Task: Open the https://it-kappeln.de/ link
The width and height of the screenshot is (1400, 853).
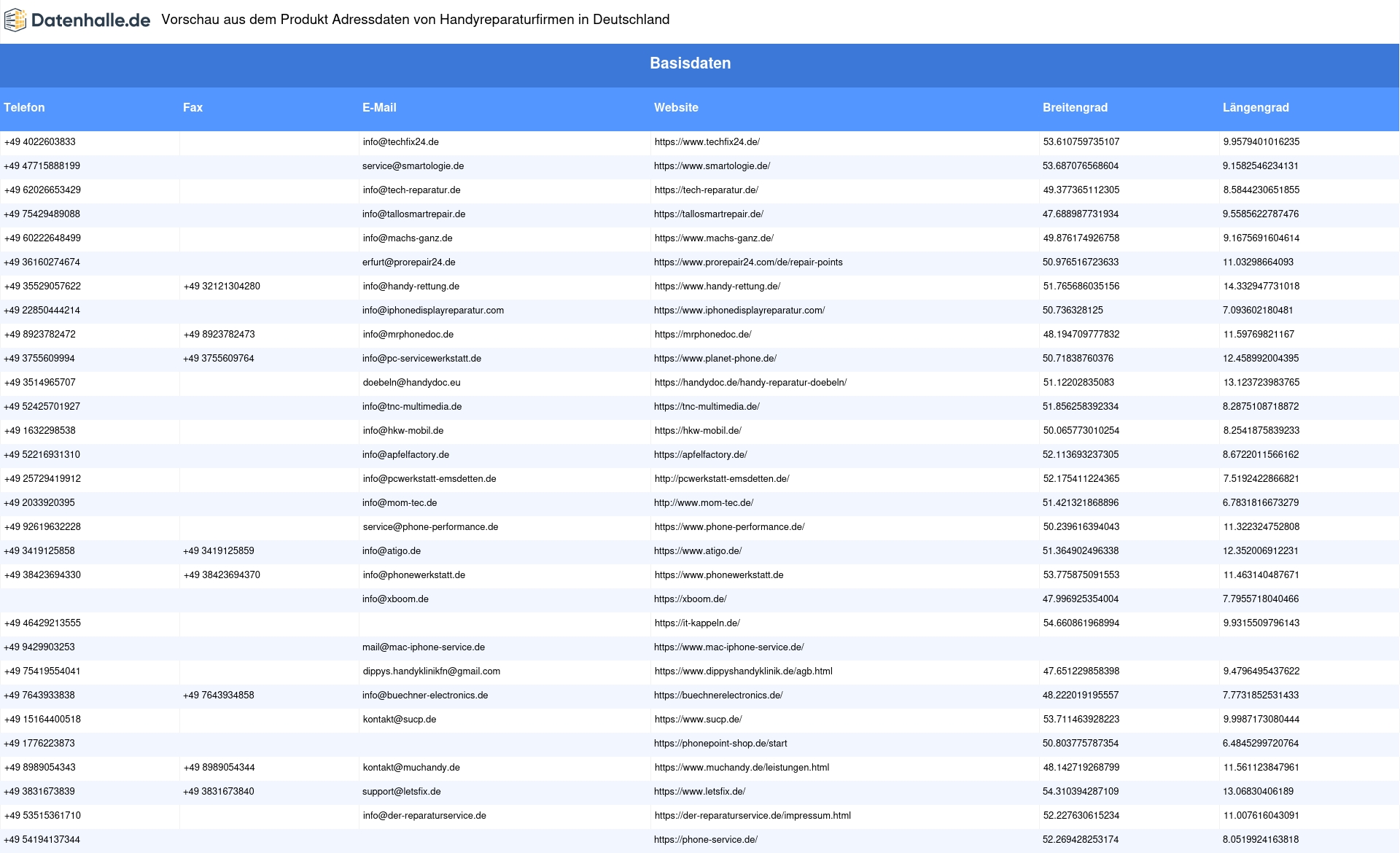Action: [x=697, y=623]
